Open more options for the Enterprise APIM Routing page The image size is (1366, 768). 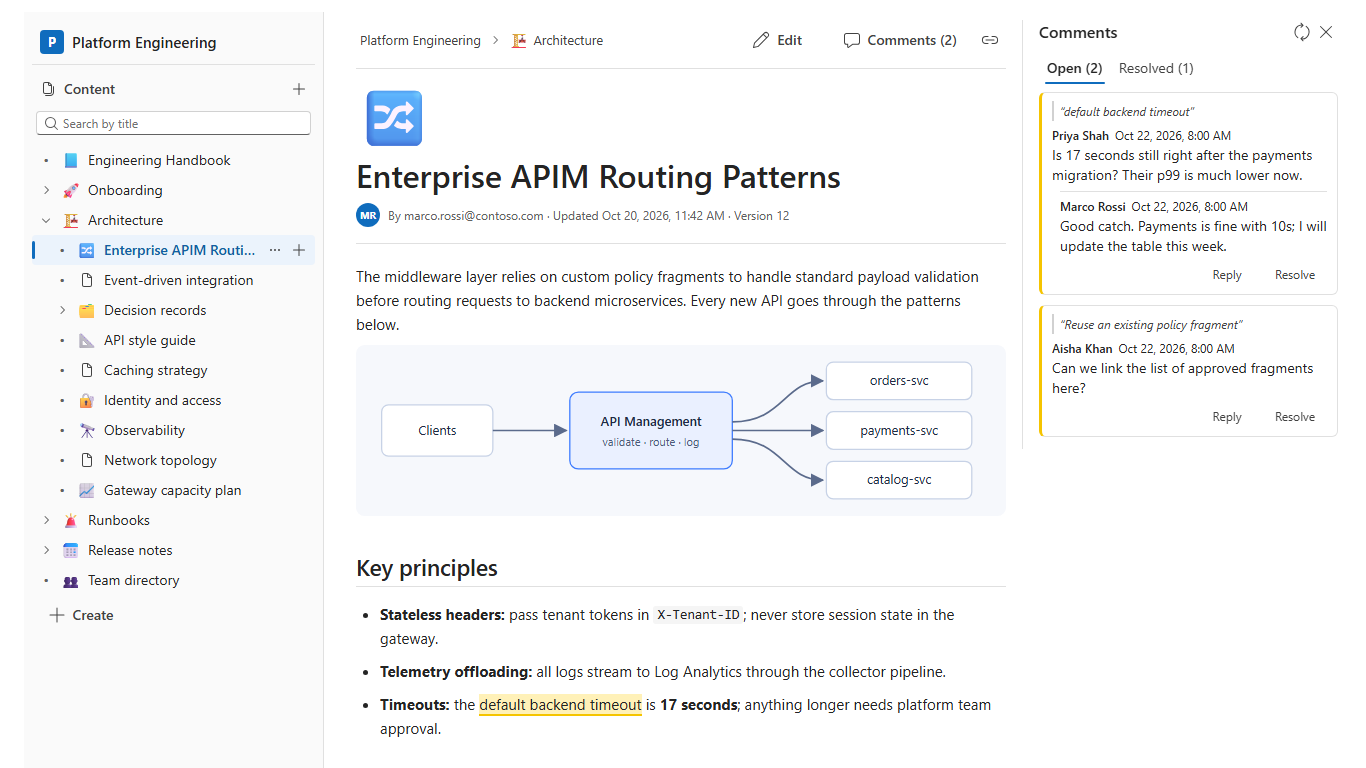pyautogui.click(x=275, y=250)
